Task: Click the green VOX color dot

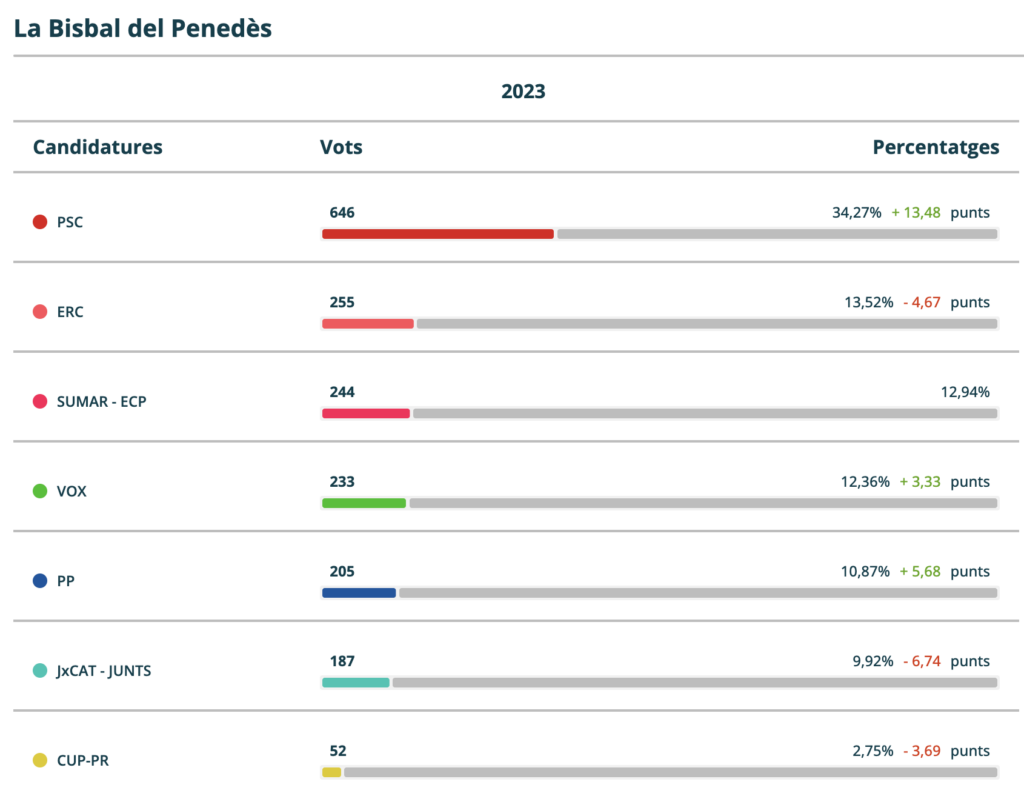Action: tap(40, 491)
